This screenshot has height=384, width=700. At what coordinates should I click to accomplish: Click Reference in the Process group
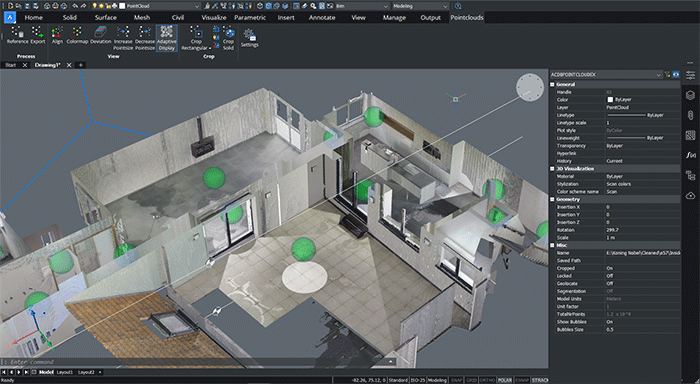17,35
